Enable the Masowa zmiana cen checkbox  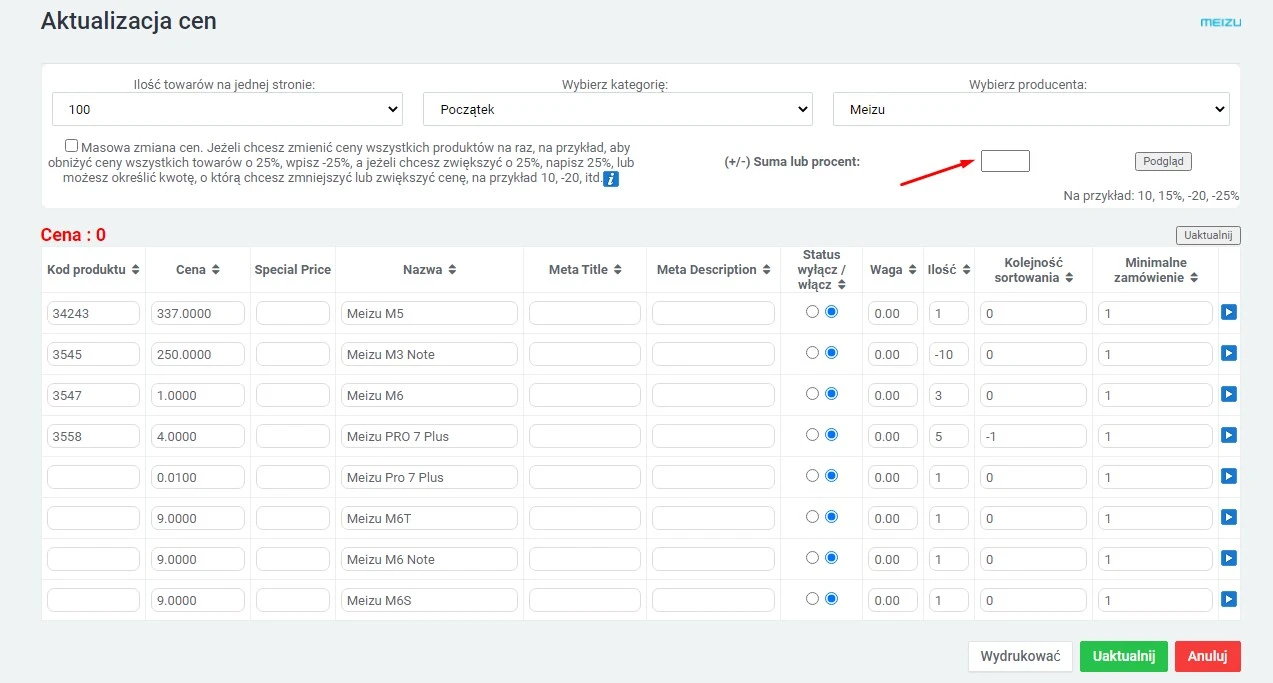[x=71, y=145]
